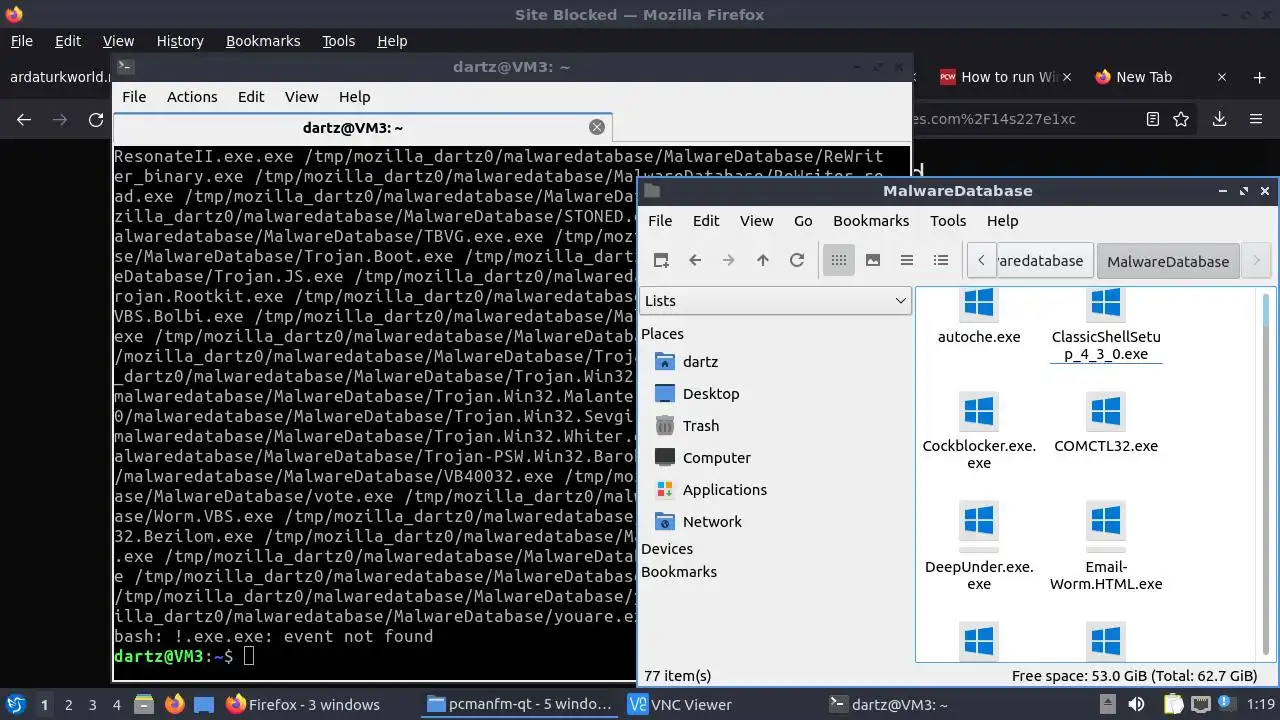Open terminal File menu

[x=134, y=97]
